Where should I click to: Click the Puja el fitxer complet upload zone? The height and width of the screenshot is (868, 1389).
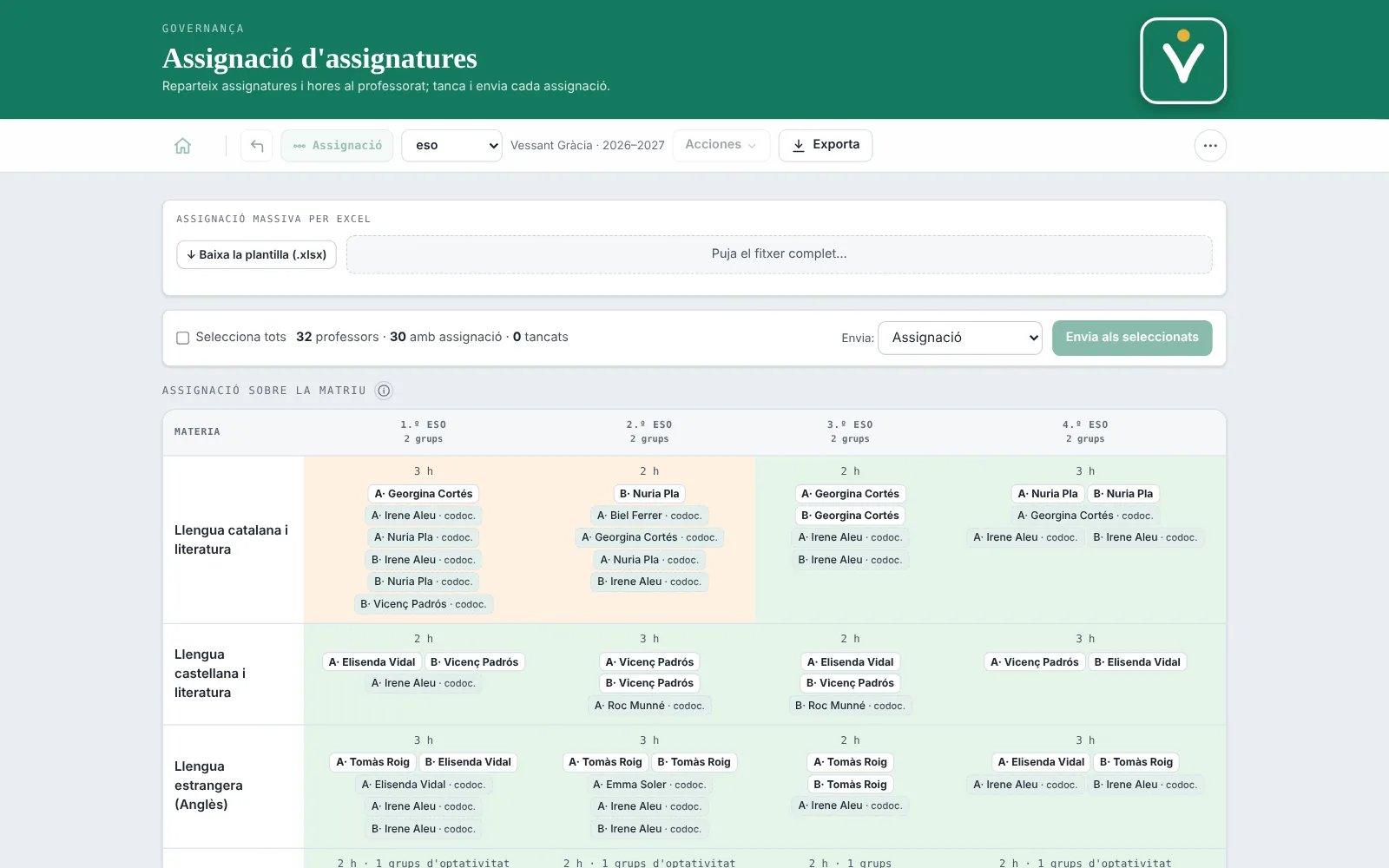coord(779,254)
